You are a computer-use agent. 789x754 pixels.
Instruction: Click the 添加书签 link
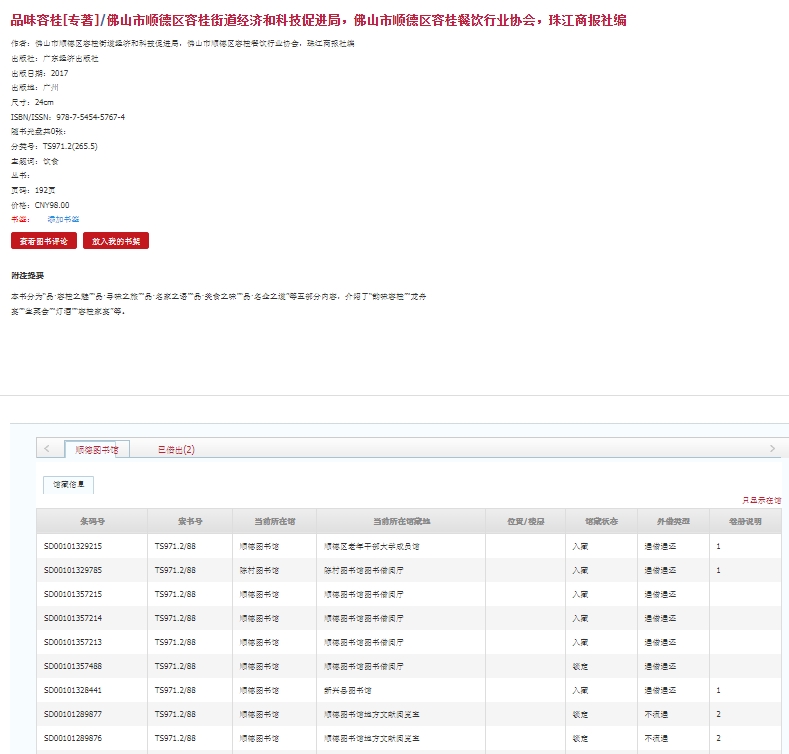[x=63, y=218]
